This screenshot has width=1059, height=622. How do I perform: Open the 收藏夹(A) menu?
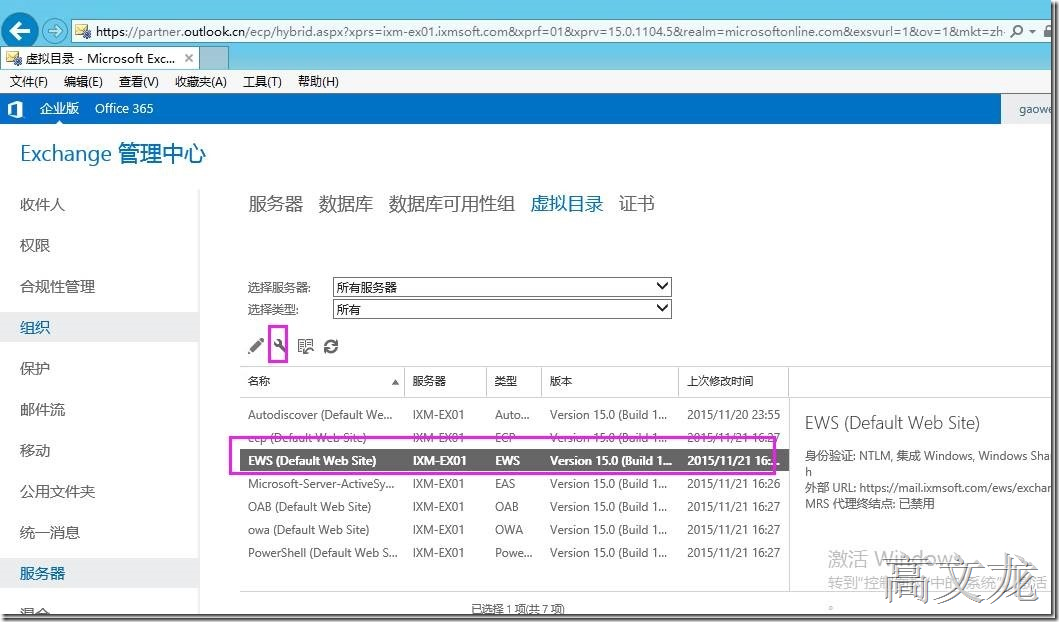point(201,82)
